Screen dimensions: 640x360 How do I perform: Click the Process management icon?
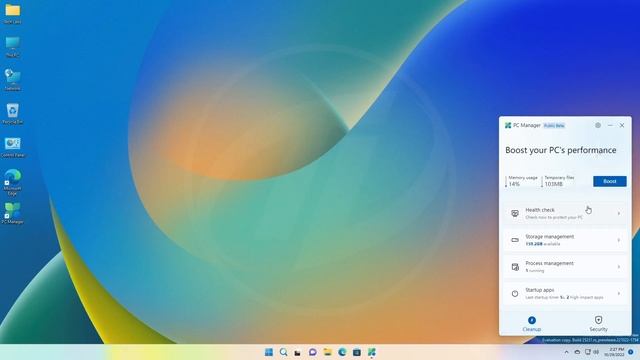pos(515,267)
